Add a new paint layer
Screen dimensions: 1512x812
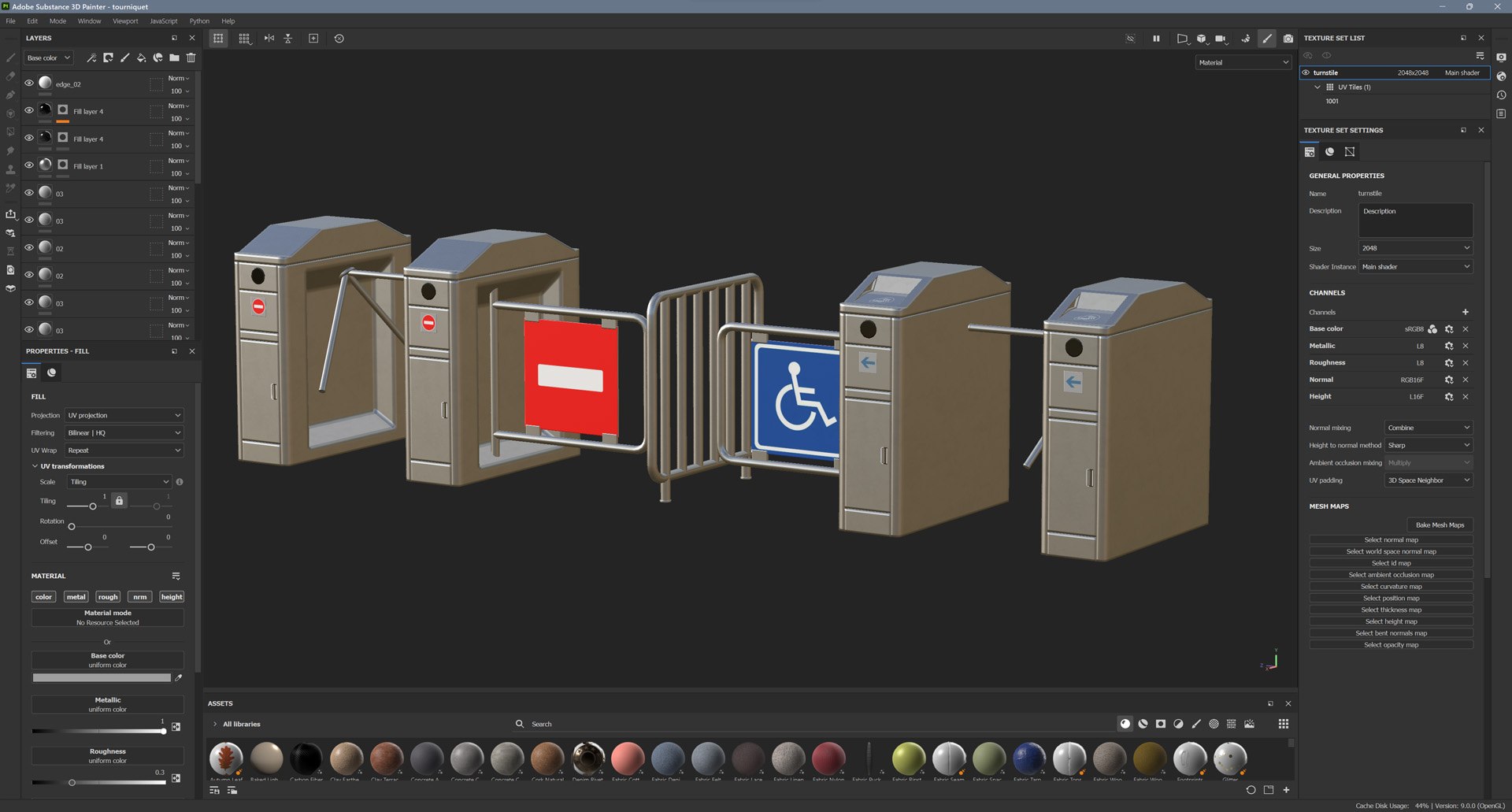[x=124, y=57]
